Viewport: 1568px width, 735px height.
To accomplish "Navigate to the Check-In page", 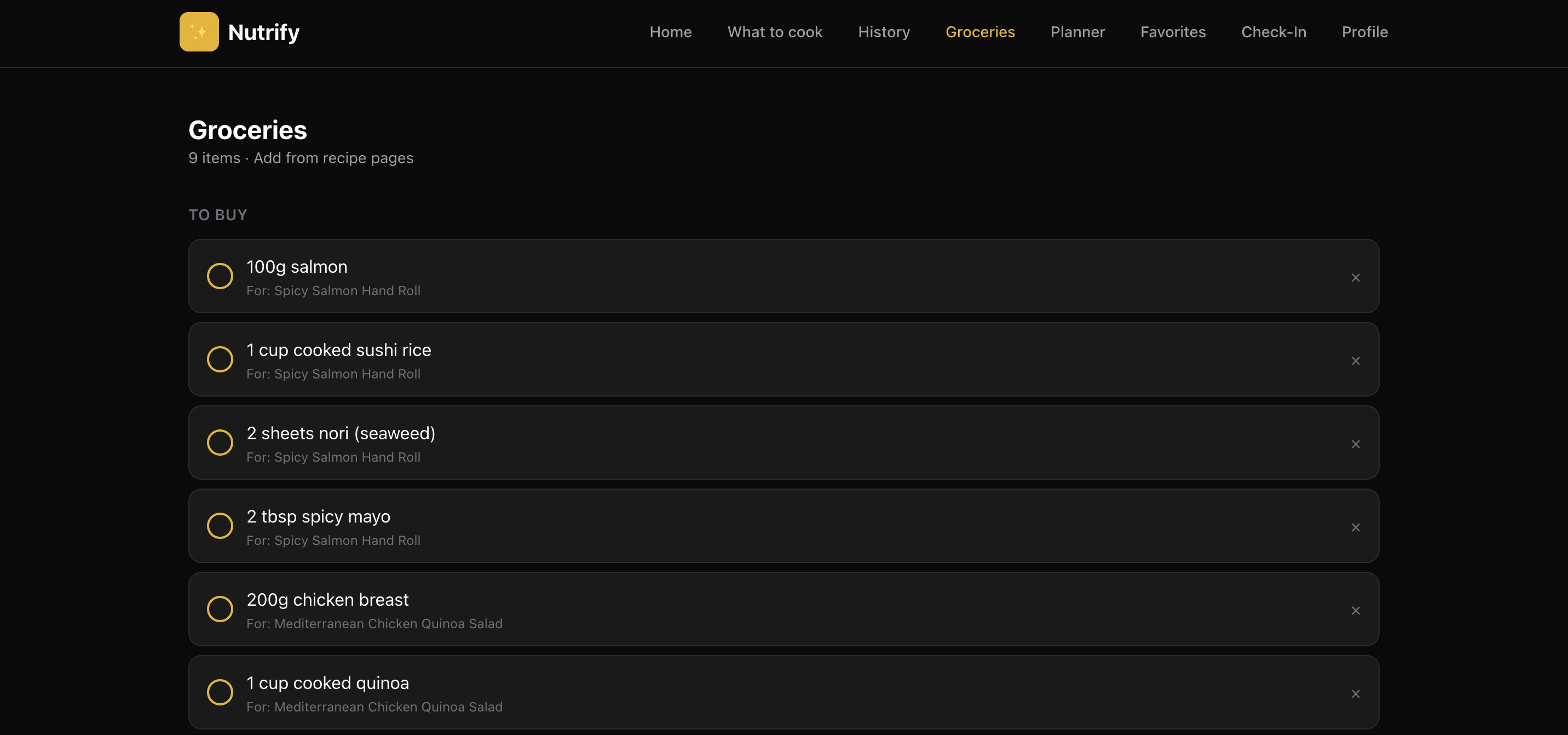I will pos(1273,32).
